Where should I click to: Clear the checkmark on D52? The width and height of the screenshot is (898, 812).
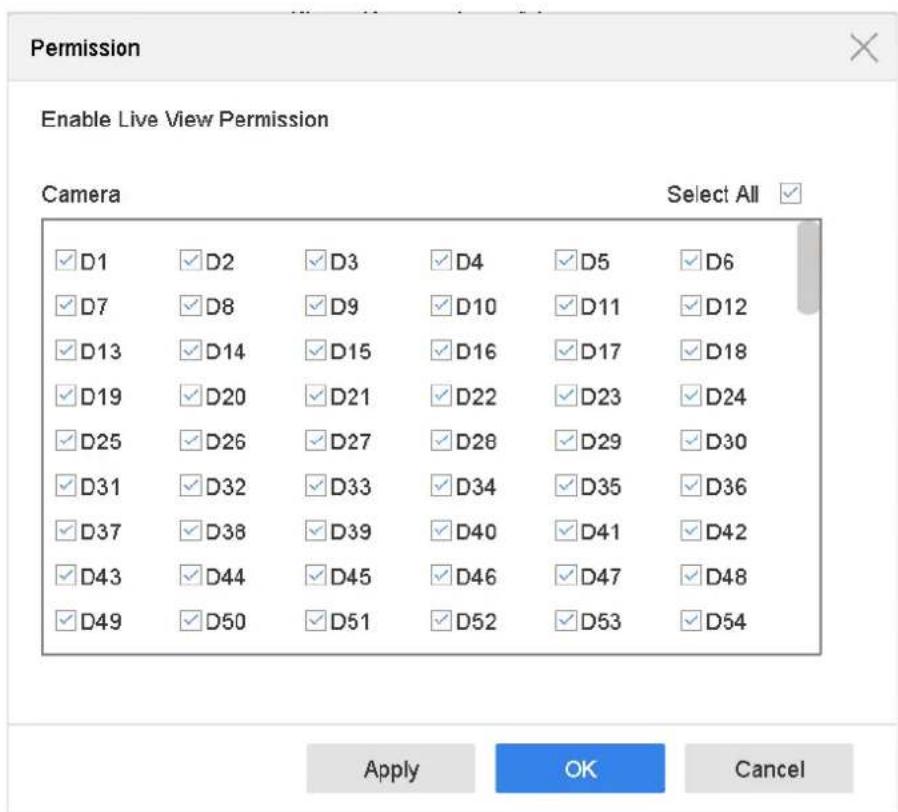pyautogui.click(x=441, y=621)
